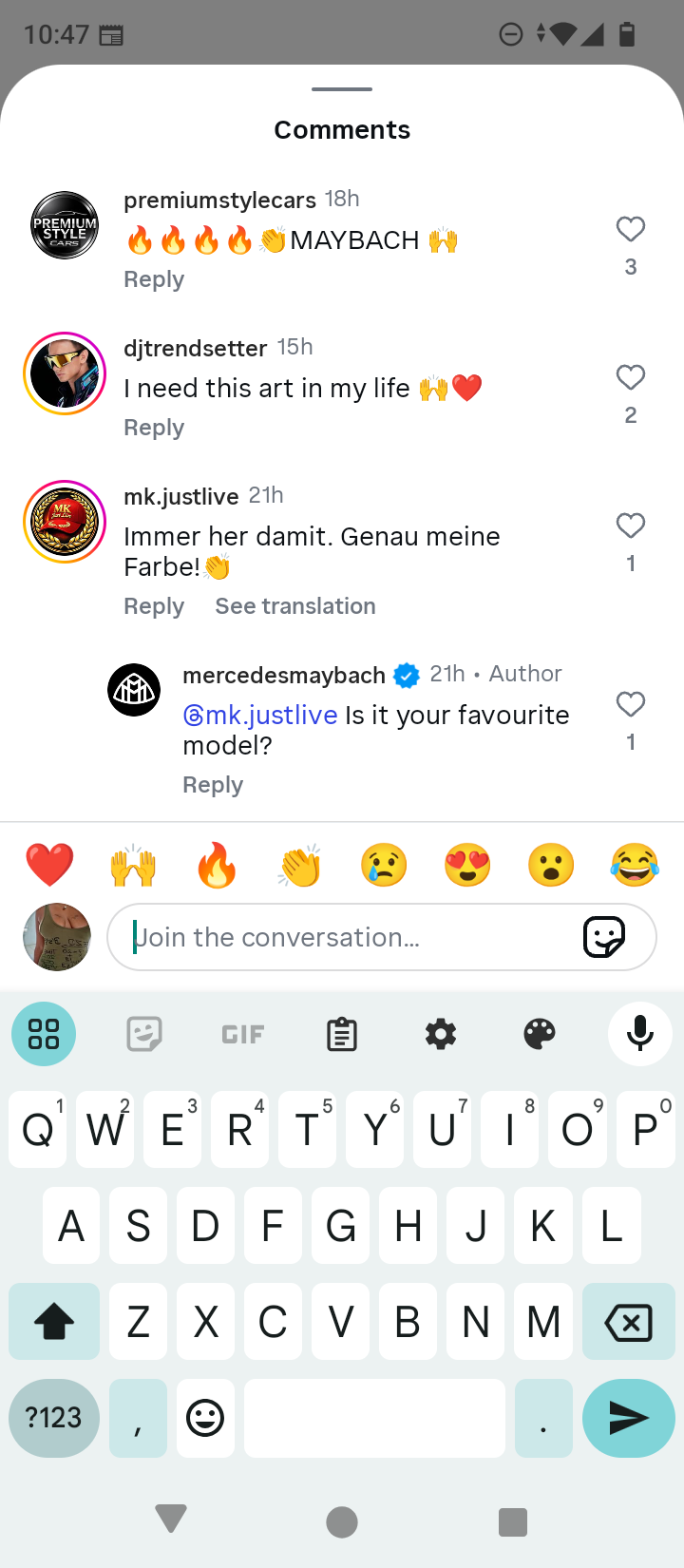
Task: Switch keyboard to ?123 symbols layout
Action: [x=54, y=1418]
